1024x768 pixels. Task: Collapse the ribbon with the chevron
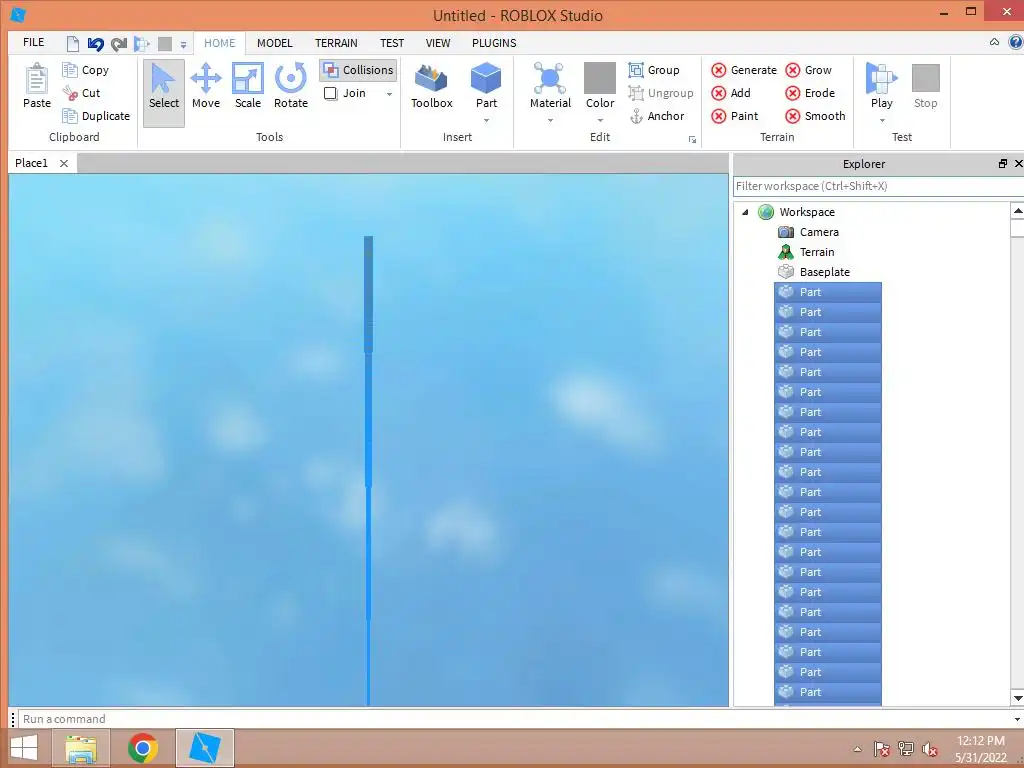994,42
